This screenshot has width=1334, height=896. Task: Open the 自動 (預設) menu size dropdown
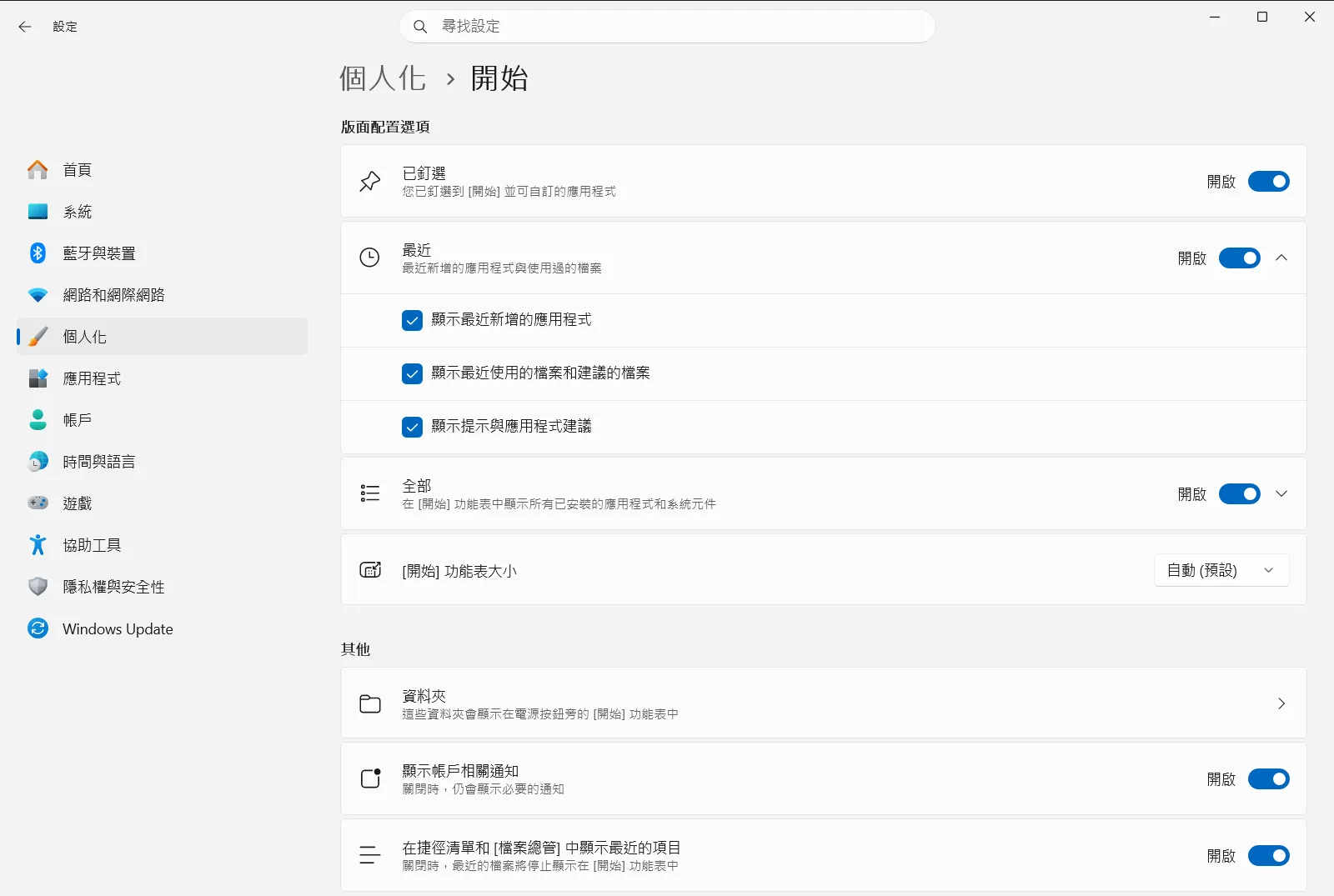point(1221,570)
